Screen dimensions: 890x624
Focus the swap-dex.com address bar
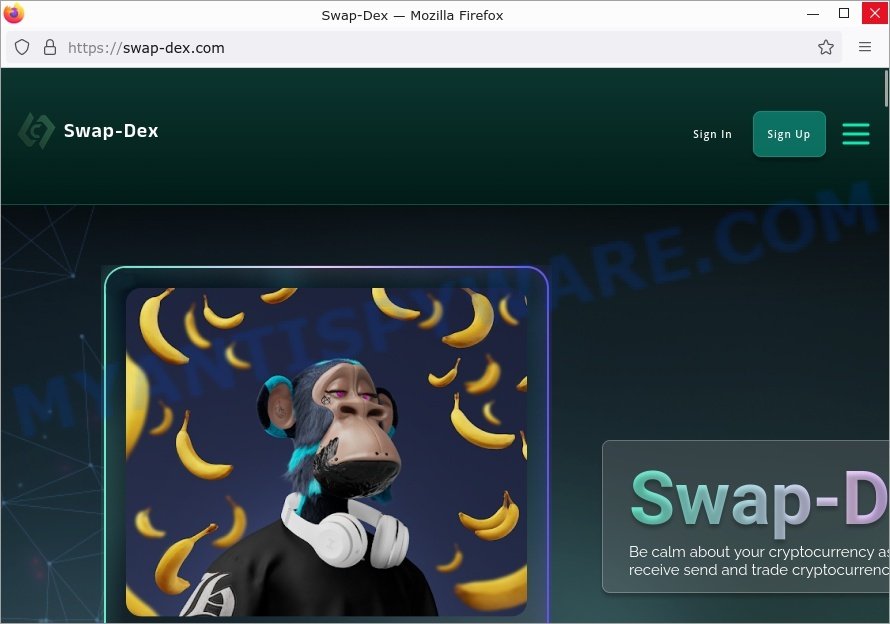[x=423, y=47]
